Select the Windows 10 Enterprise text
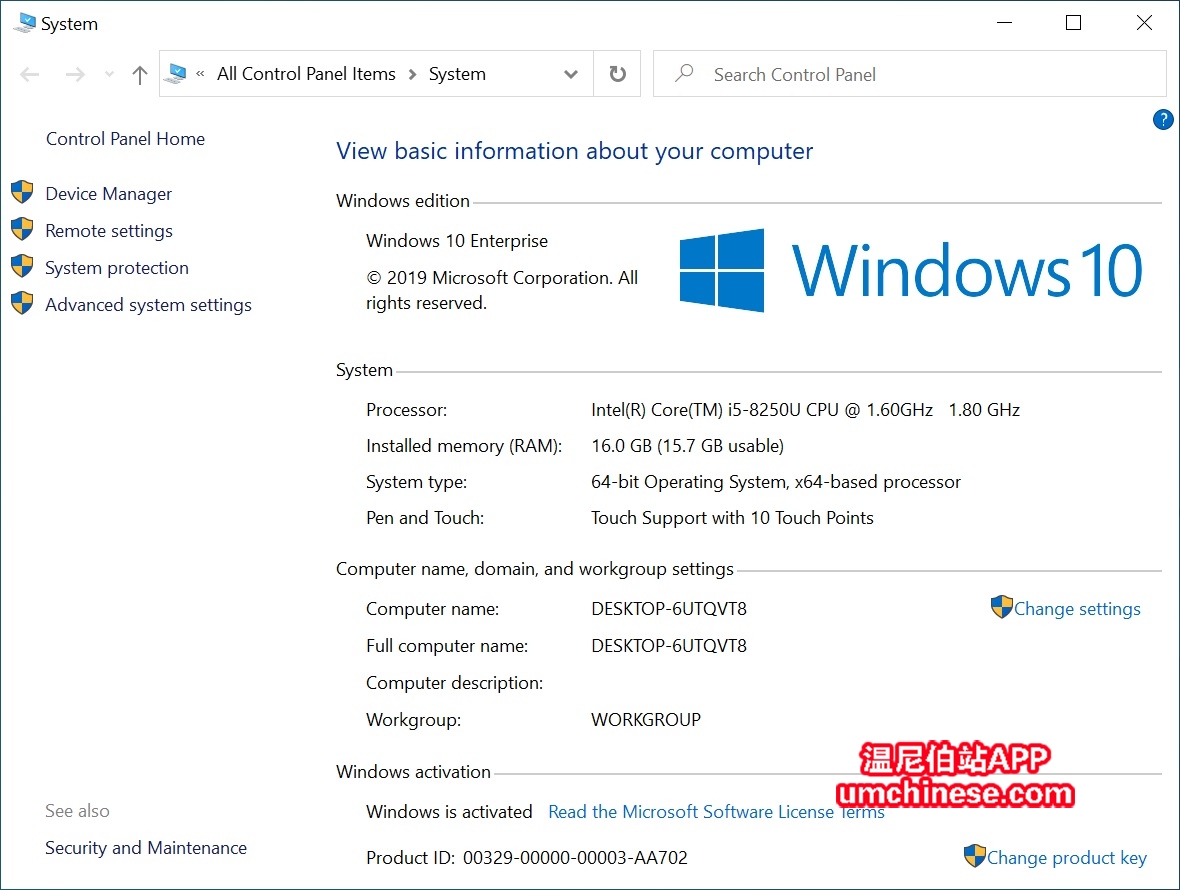 tap(457, 241)
